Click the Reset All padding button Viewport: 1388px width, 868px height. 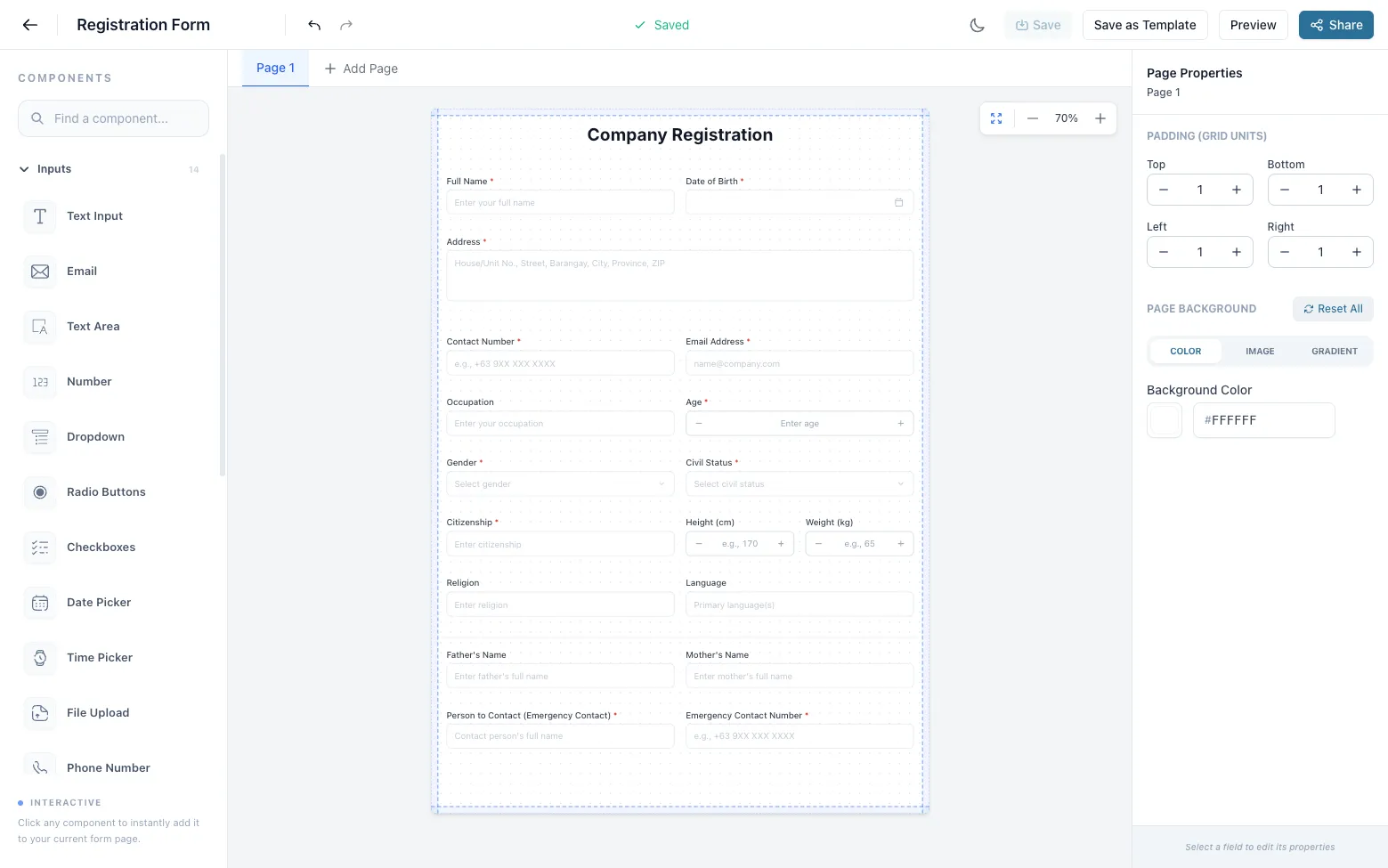[x=1333, y=308]
